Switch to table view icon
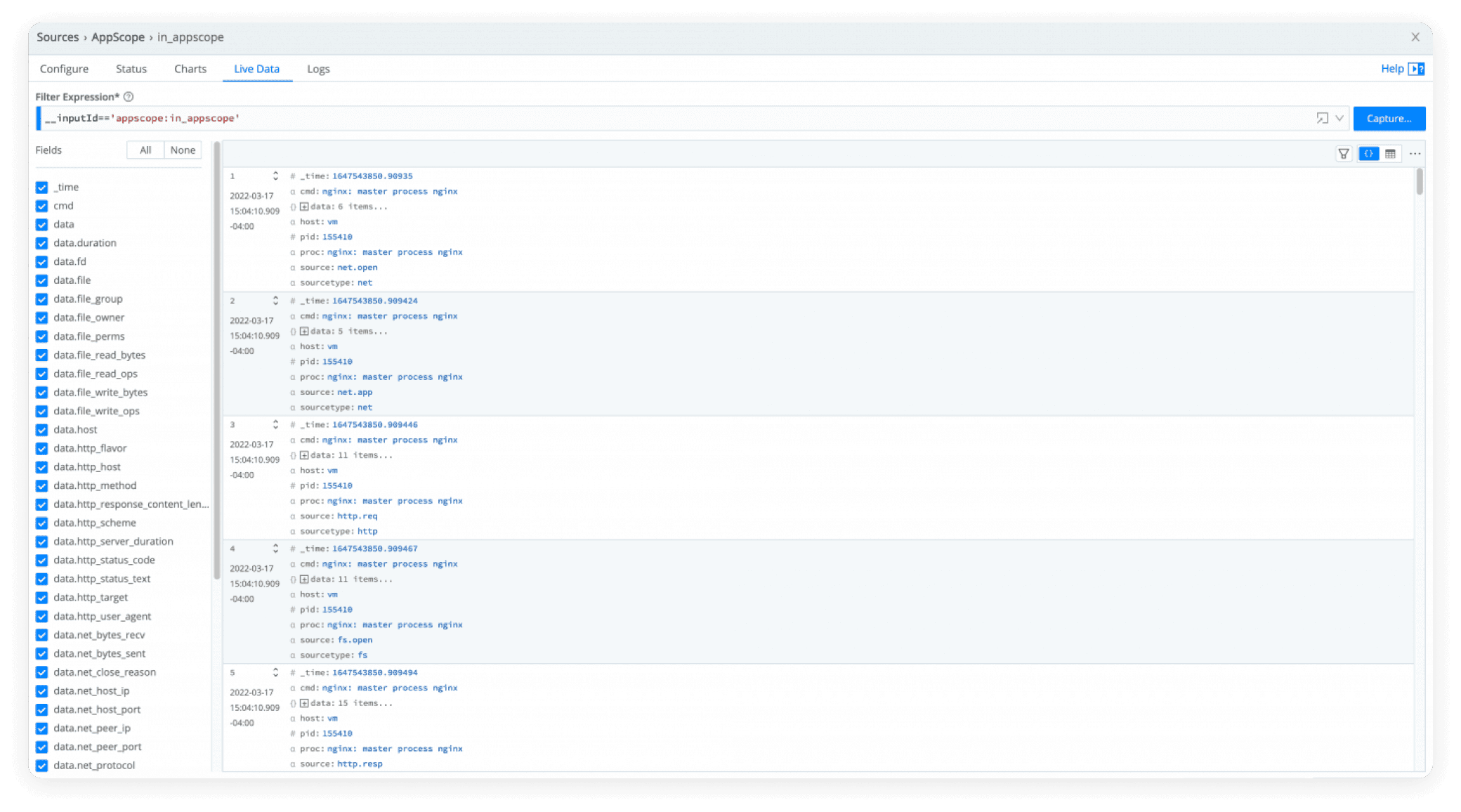 point(1390,154)
